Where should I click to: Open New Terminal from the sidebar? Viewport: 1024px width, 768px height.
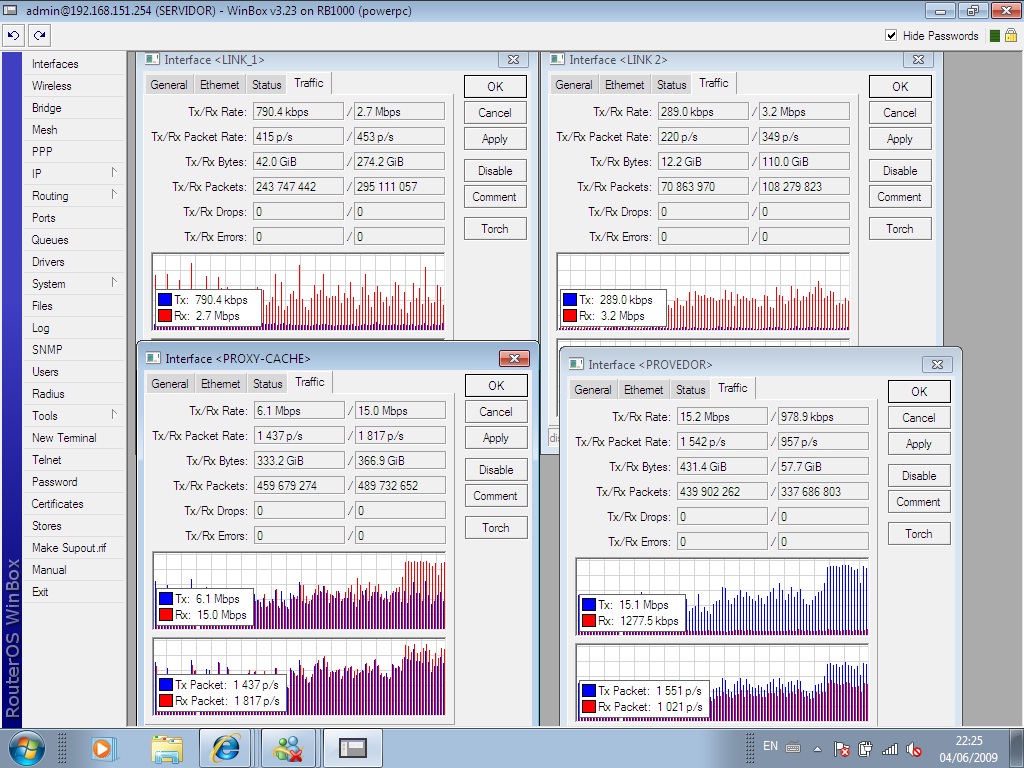74,438
